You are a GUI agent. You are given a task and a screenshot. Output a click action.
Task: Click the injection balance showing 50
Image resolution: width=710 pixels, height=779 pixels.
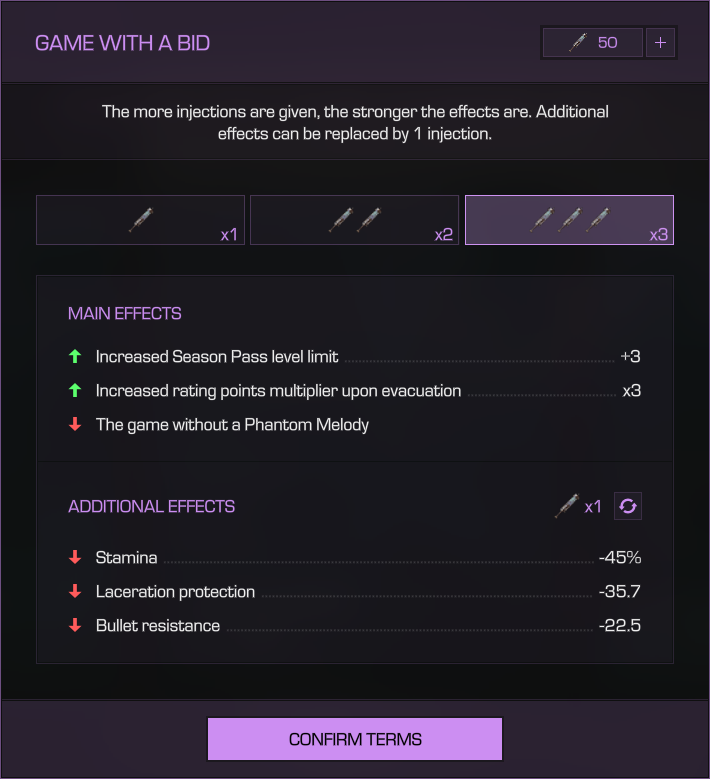coord(593,43)
